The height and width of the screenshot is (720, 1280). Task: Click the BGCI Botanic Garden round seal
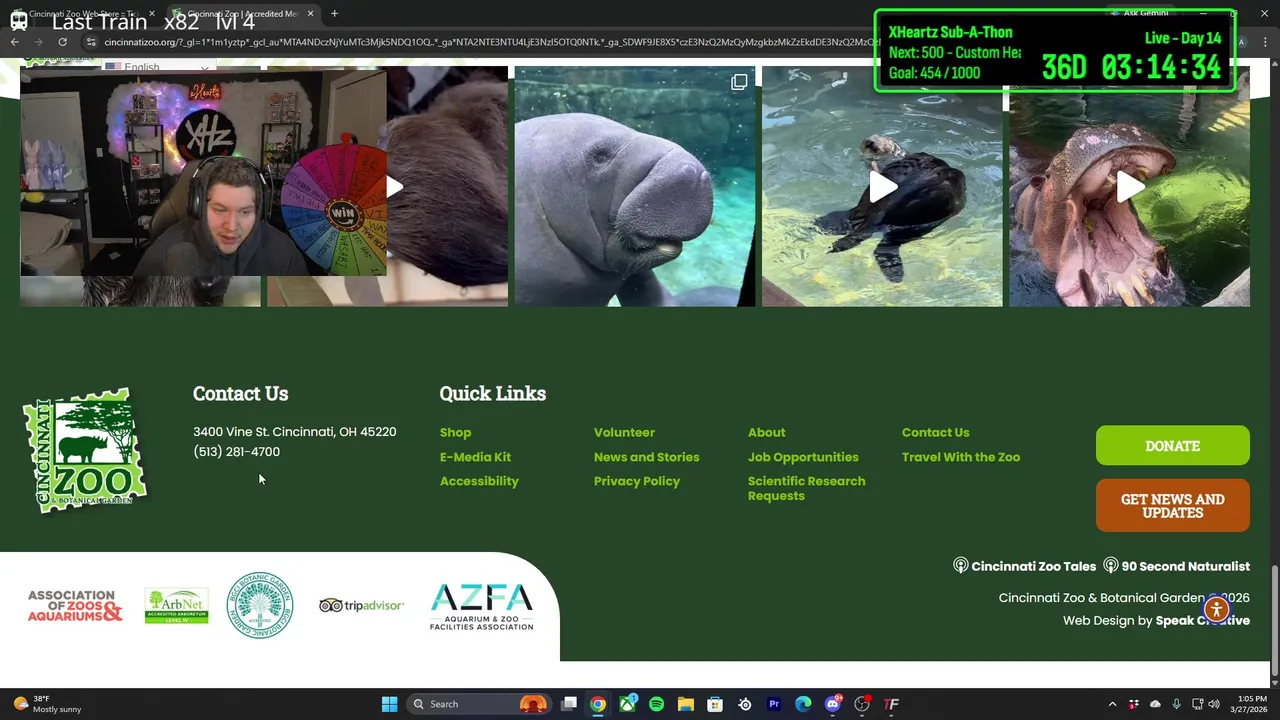(260, 605)
